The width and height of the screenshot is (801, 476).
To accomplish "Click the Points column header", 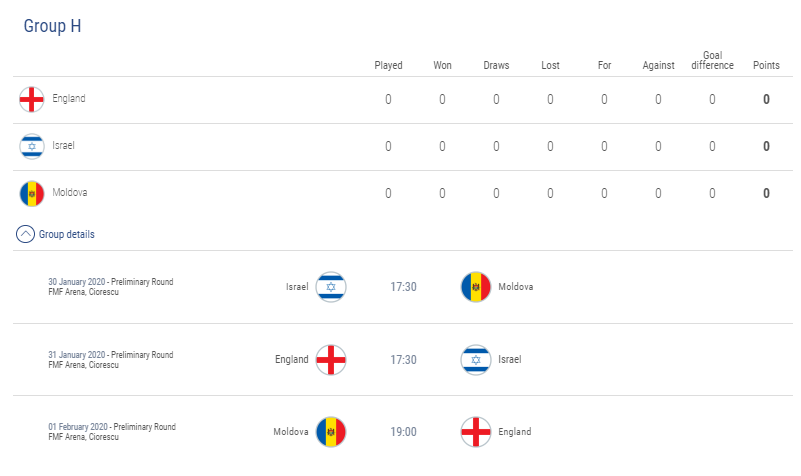I will 766,65.
